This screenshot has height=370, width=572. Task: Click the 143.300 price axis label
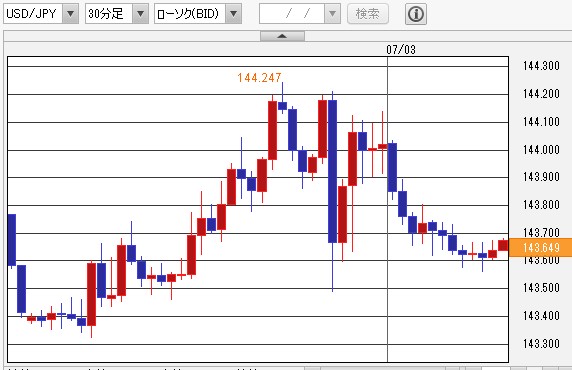541,344
